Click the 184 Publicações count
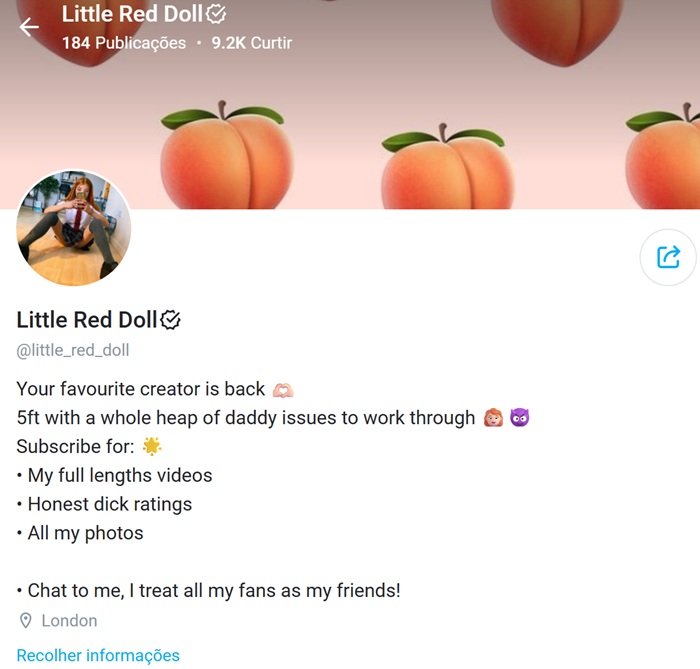 (124, 43)
